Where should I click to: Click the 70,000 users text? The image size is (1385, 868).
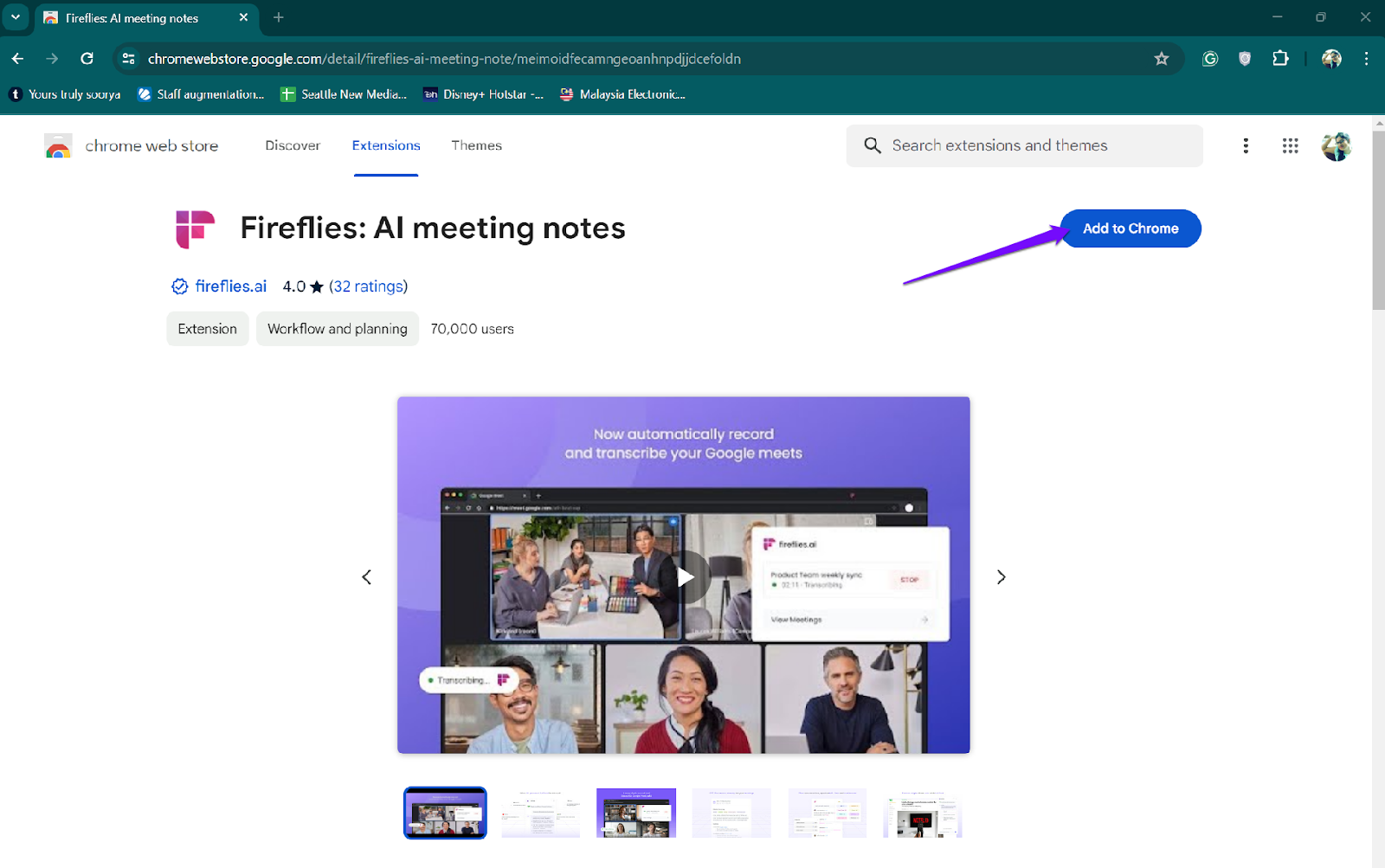click(x=473, y=329)
